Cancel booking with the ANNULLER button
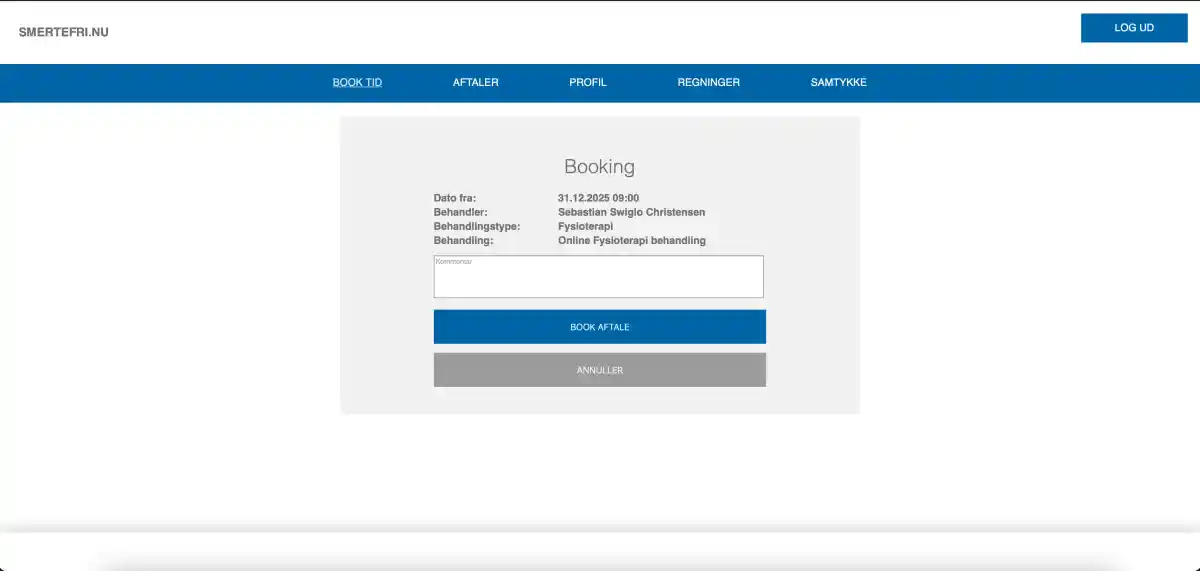The image size is (1200, 571). (600, 370)
